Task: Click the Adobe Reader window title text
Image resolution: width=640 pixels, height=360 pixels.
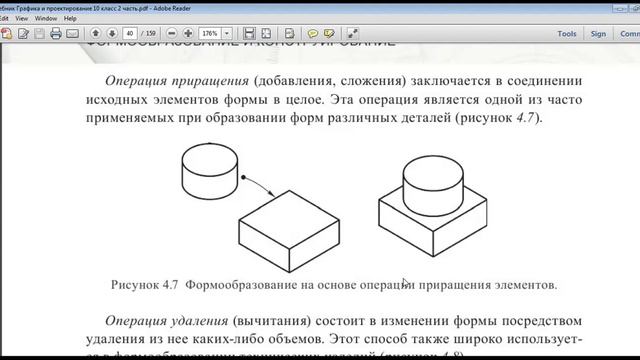Action: click(96, 8)
